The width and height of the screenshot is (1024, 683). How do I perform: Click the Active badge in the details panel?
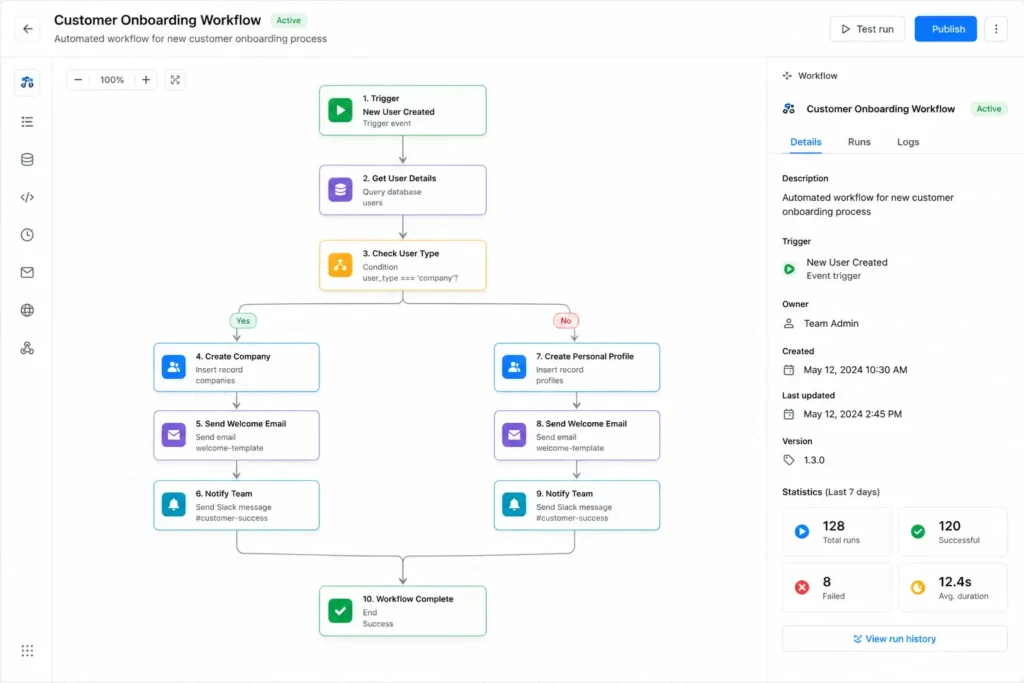[989, 108]
